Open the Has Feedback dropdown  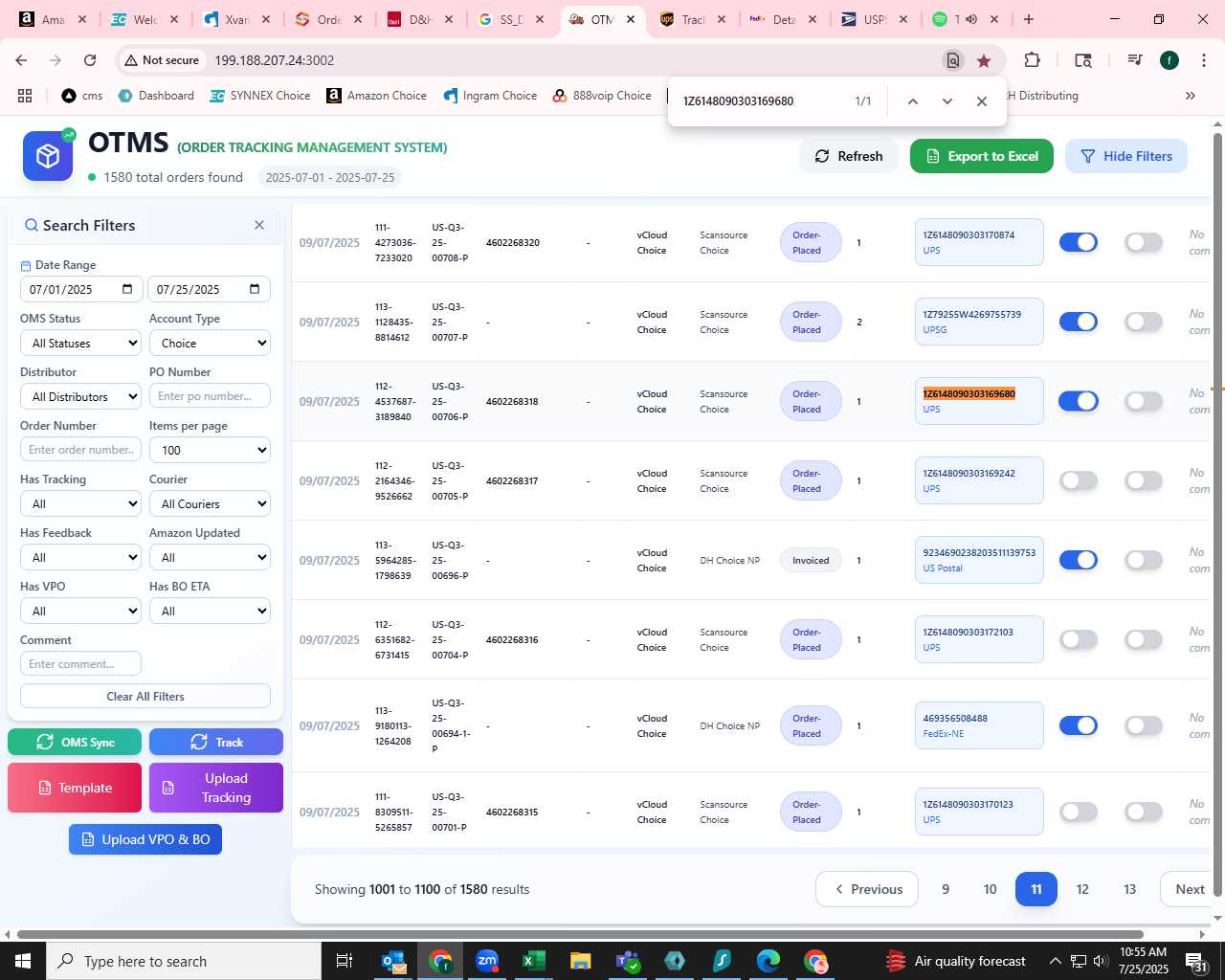[x=80, y=557]
